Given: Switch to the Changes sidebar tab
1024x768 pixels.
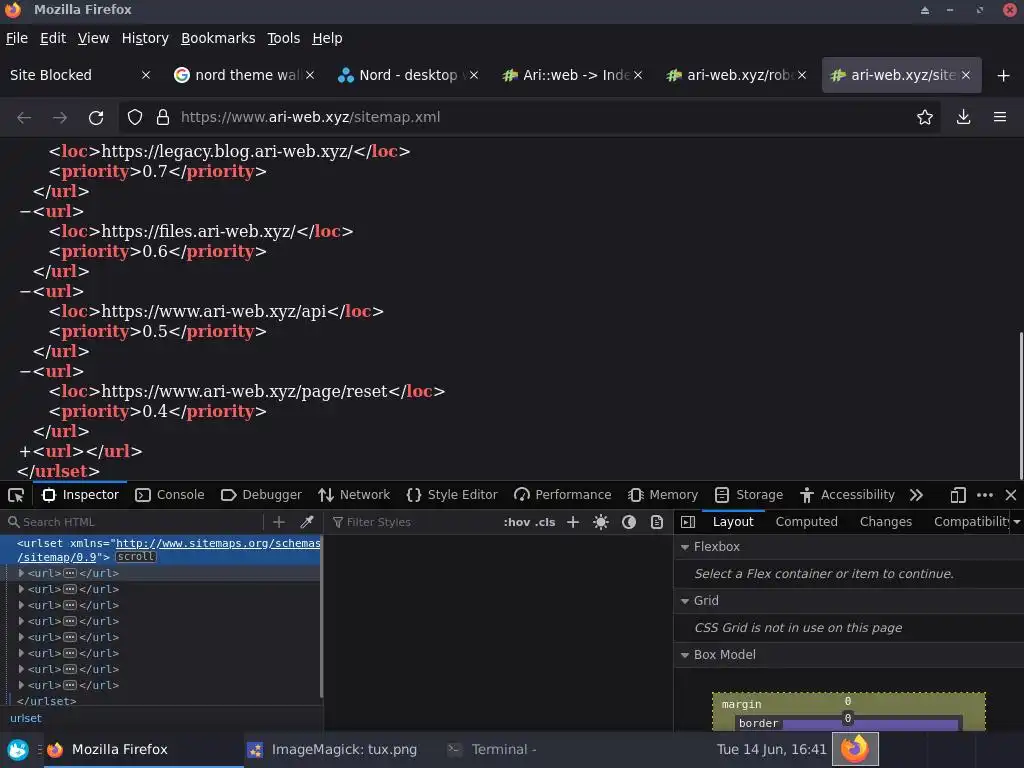Looking at the screenshot, I should click(886, 522).
